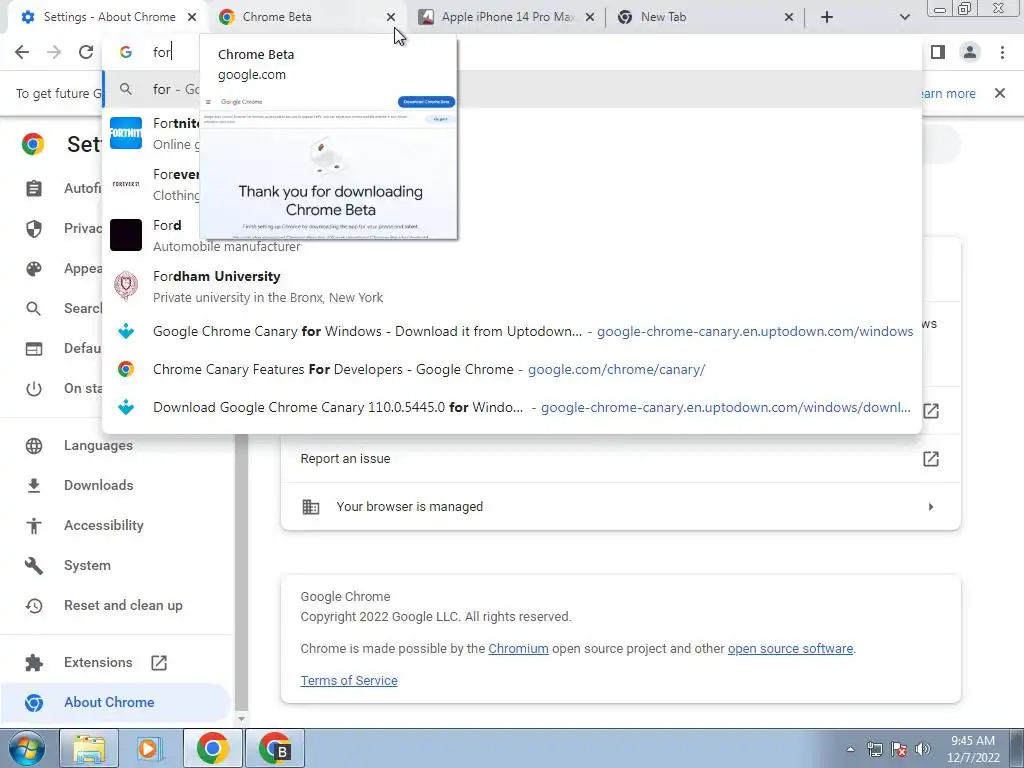Screen dimensions: 1024x768
Task: Click the forward navigation arrow
Action: click(x=54, y=52)
